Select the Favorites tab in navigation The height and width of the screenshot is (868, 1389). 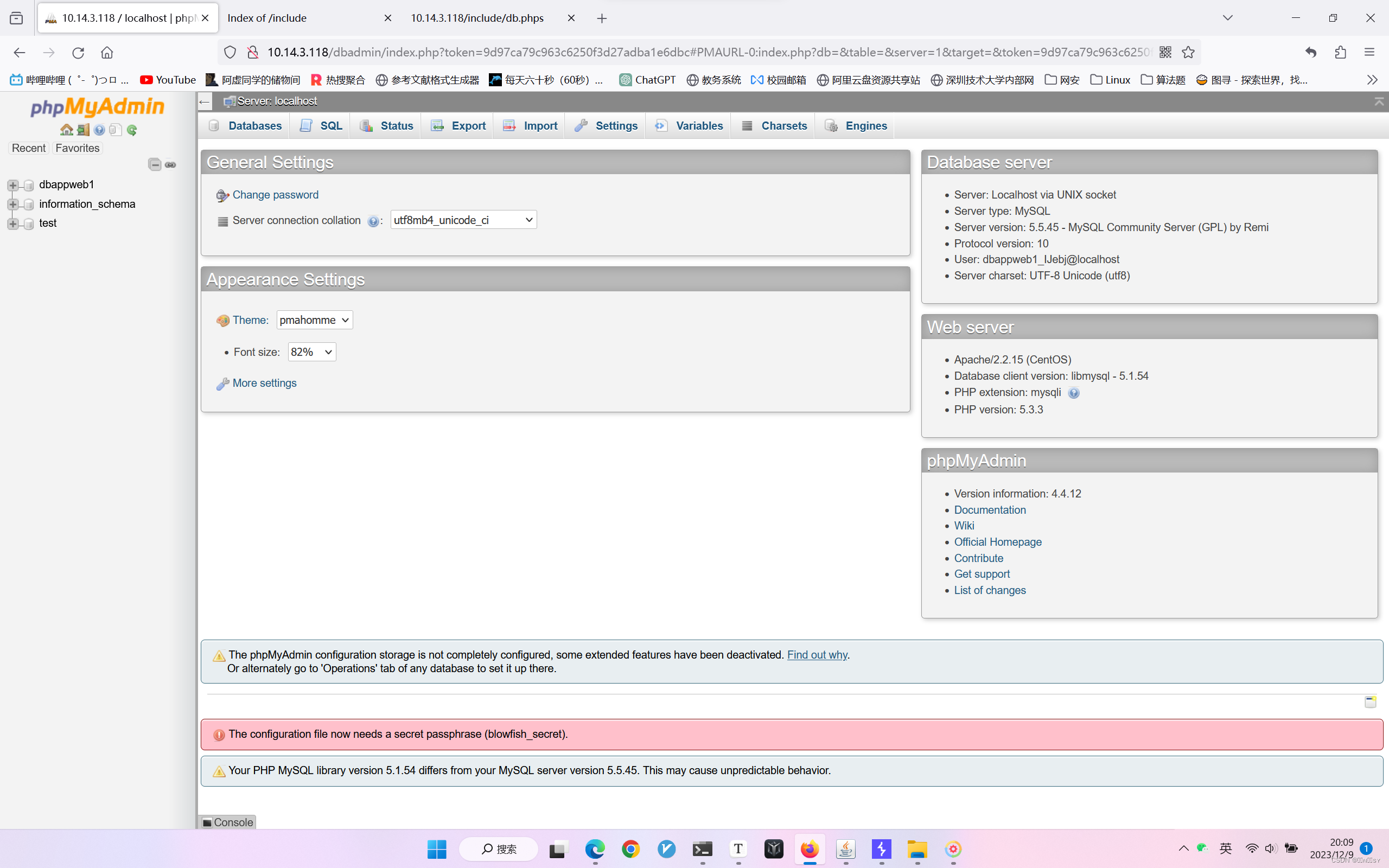point(77,148)
